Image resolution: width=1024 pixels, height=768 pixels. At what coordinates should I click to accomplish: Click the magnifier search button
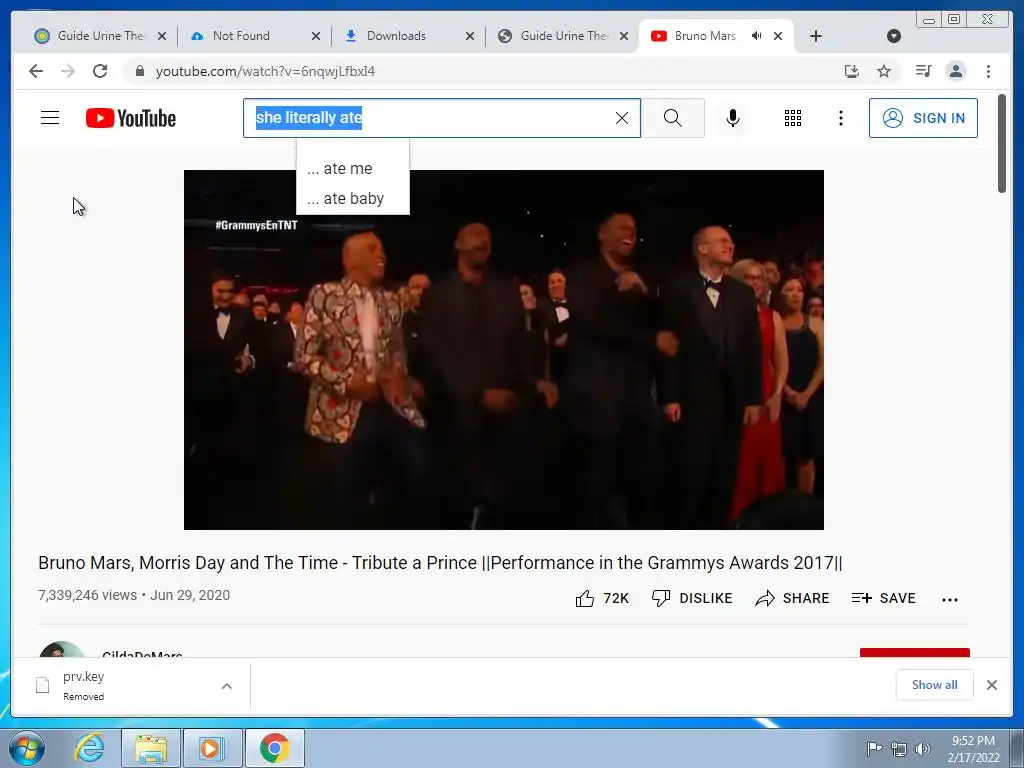(673, 118)
